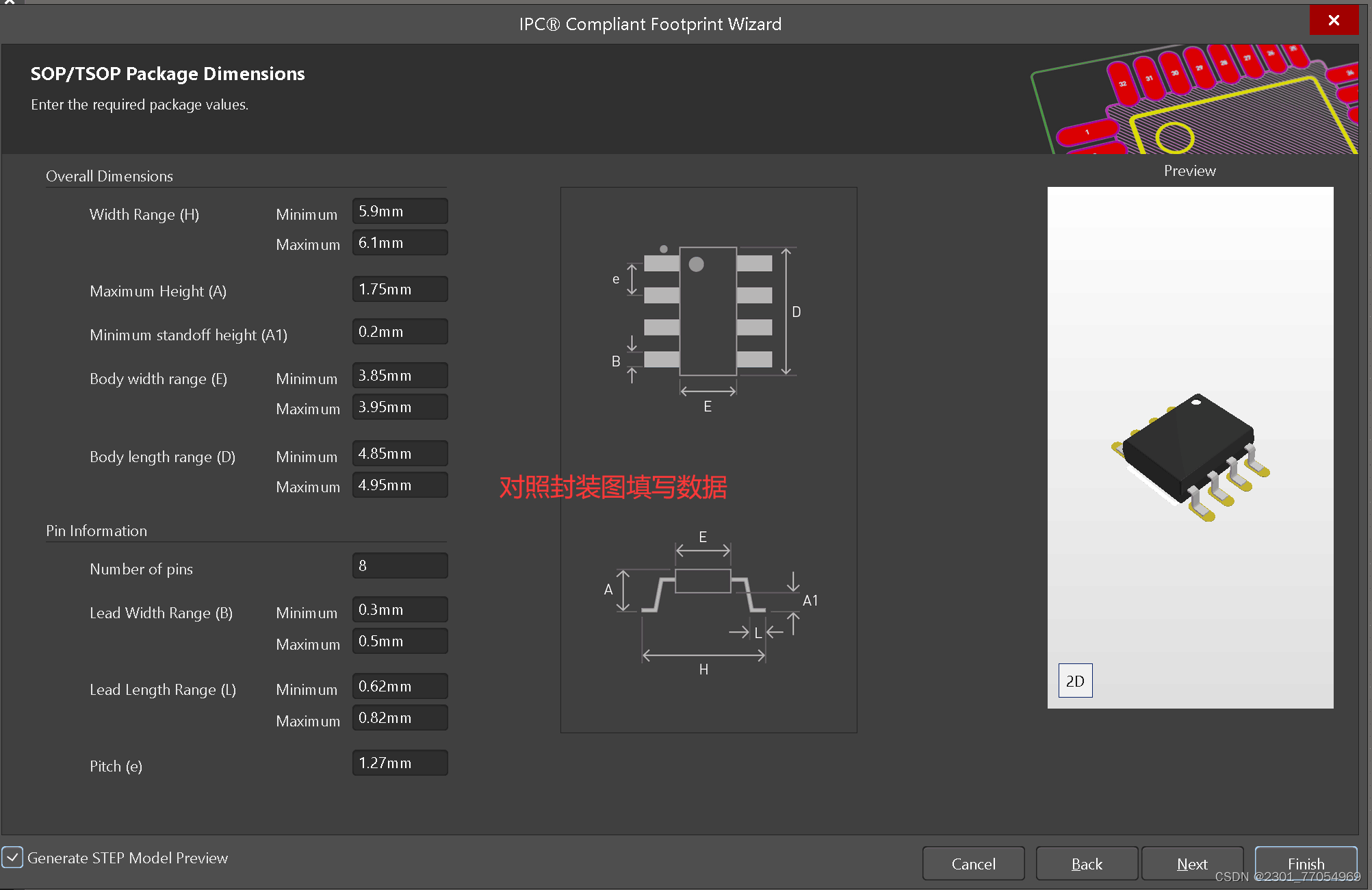The width and height of the screenshot is (1372, 890).
Task: Click the Cancel button
Action: pyautogui.click(x=973, y=863)
